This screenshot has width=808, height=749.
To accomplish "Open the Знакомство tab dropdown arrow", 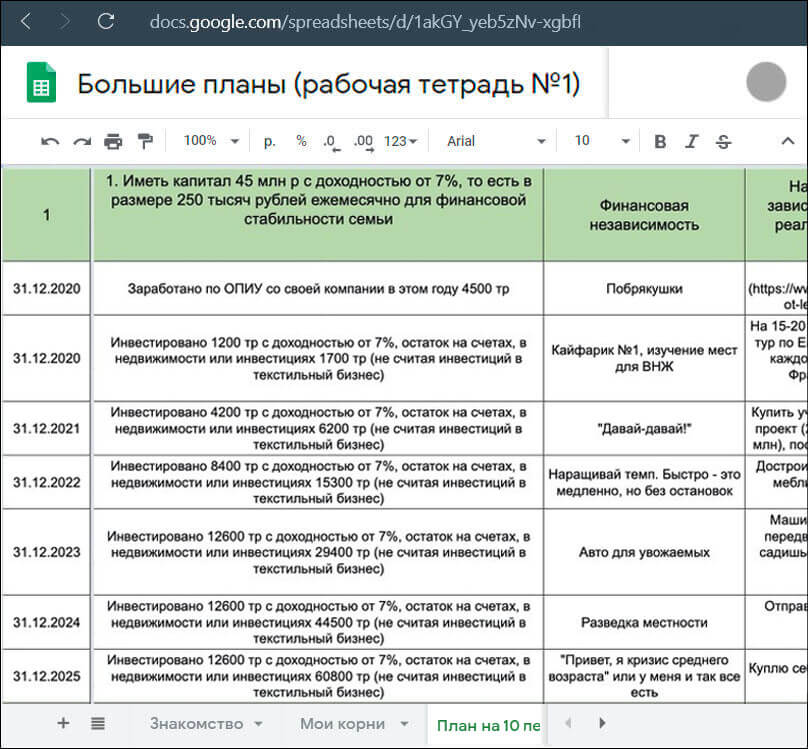I will pos(259,724).
